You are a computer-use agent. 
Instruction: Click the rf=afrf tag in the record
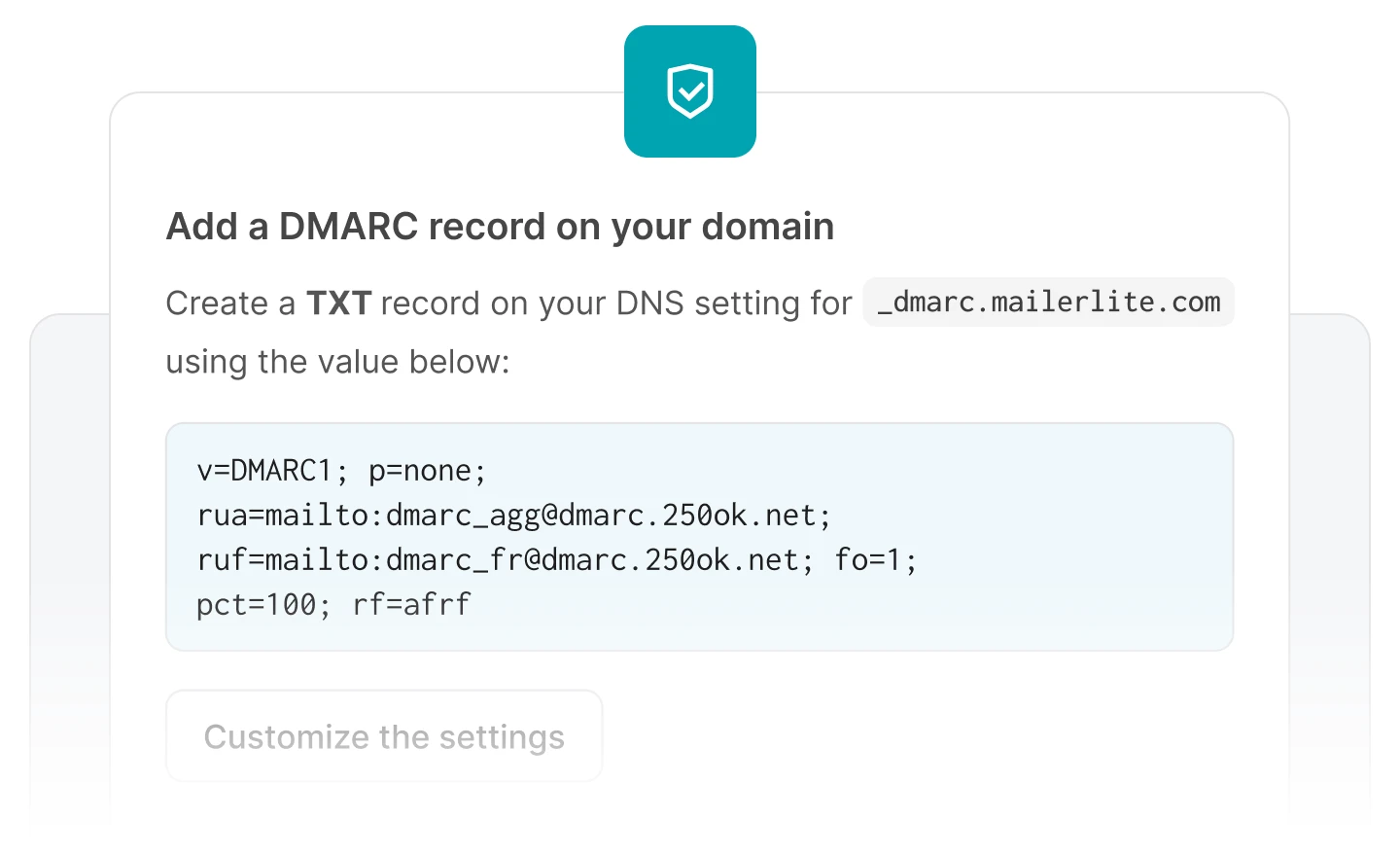[411, 605]
